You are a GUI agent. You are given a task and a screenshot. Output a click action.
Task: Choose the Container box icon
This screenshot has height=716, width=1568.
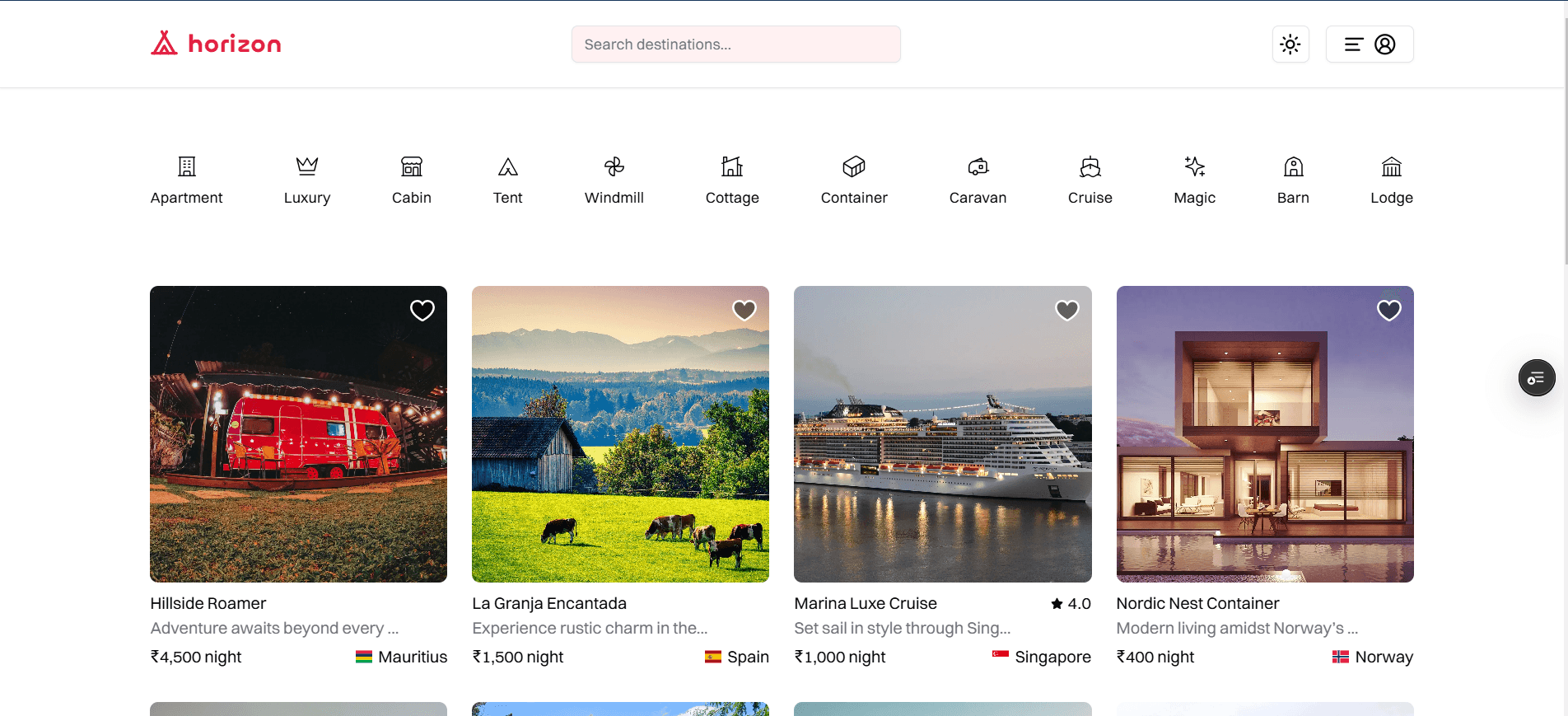point(853,167)
